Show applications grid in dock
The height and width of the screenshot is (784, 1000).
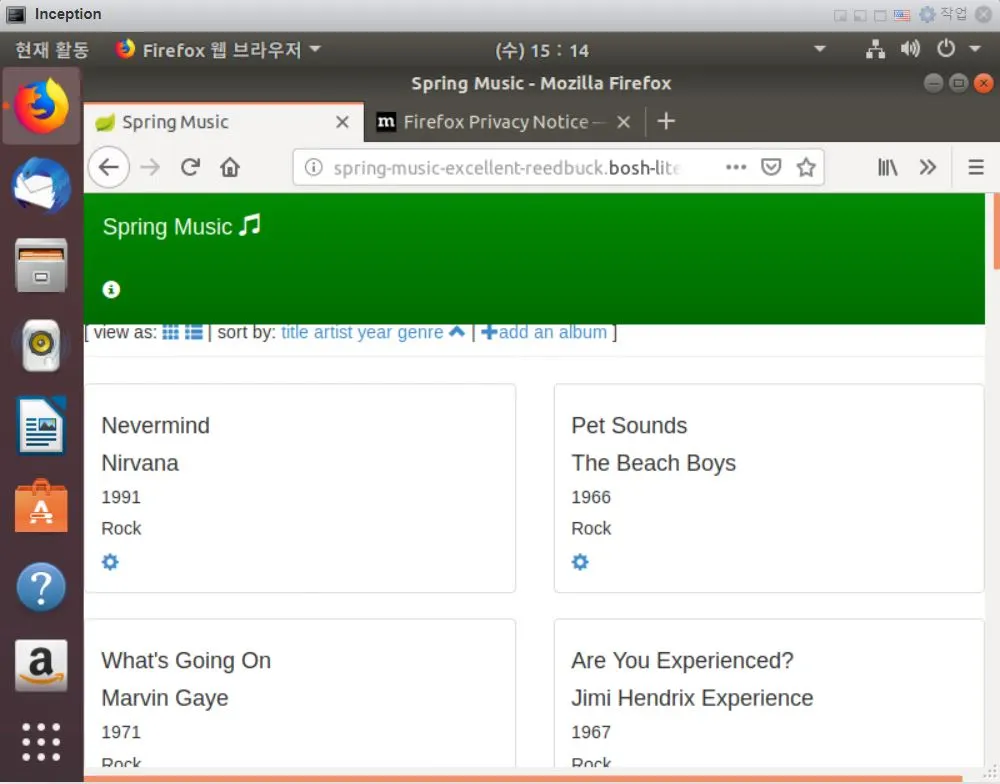pyautogui.click(x=41, y=743)
